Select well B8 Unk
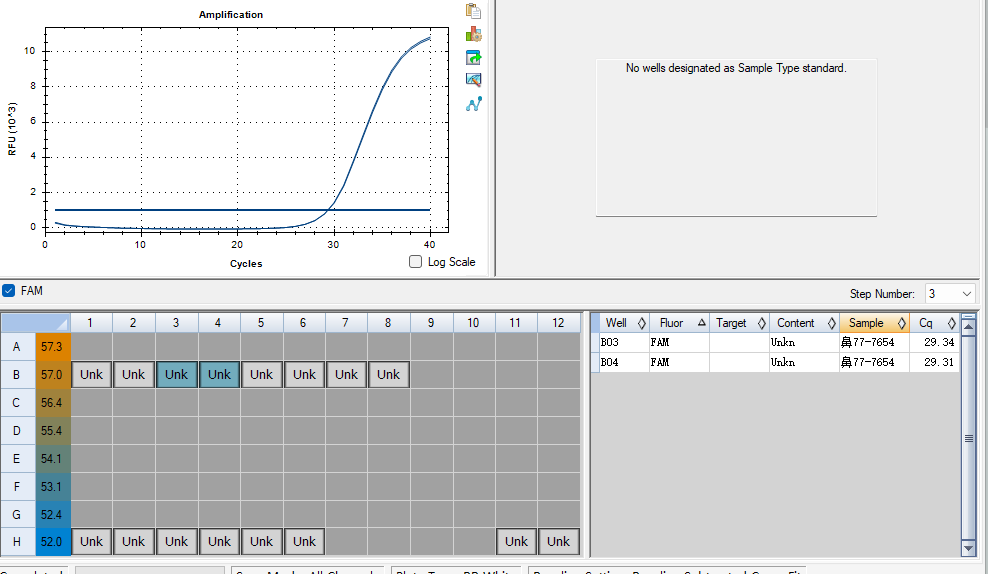 389,374
